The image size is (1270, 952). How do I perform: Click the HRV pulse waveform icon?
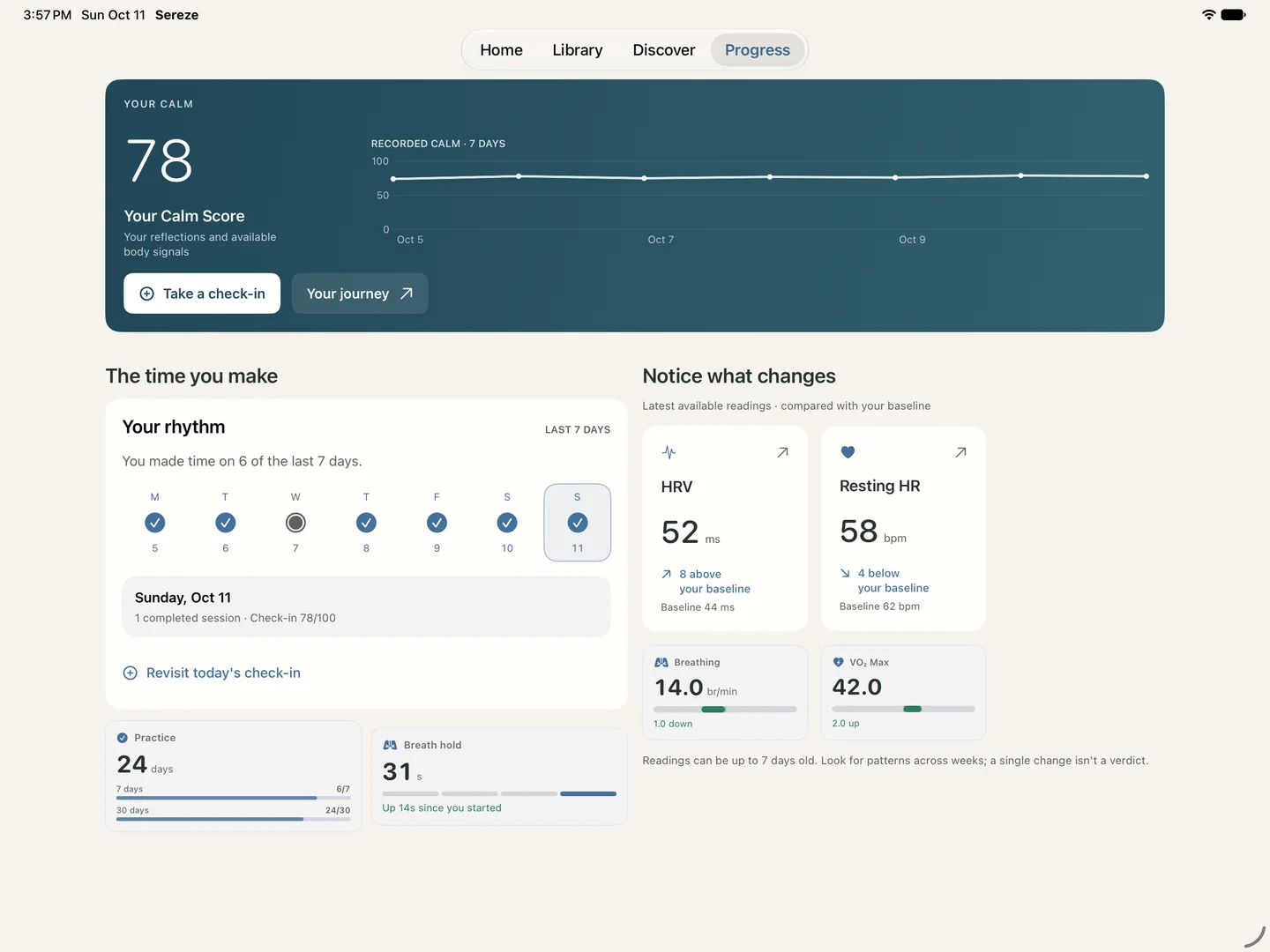pyautogui.click(x=669, y=452)
